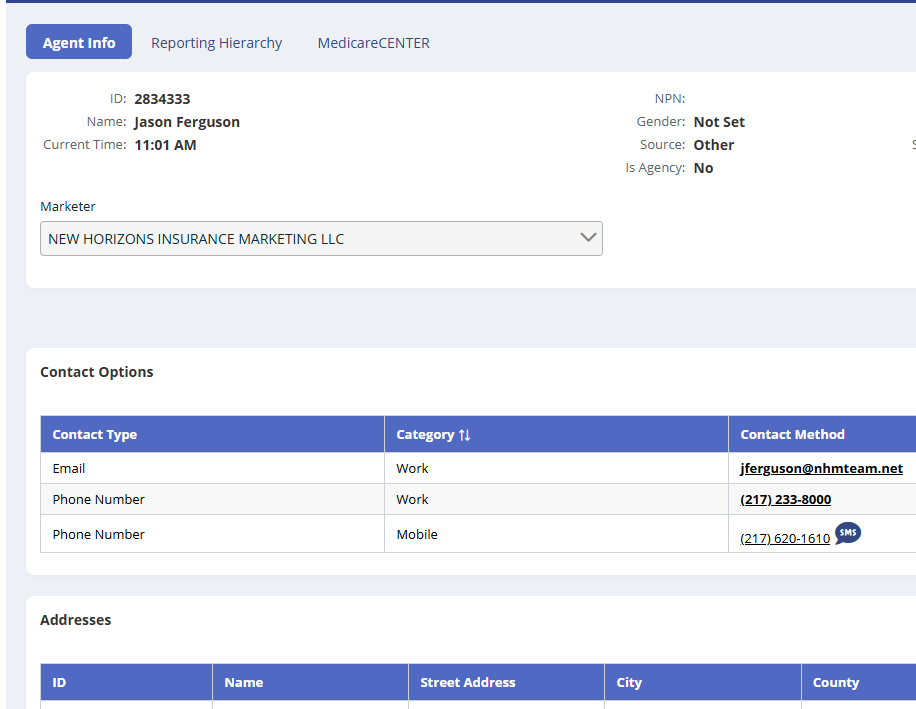Click the ID column header in Addresses
Viewport: 916px width, 709px height.
click(60, 683)
